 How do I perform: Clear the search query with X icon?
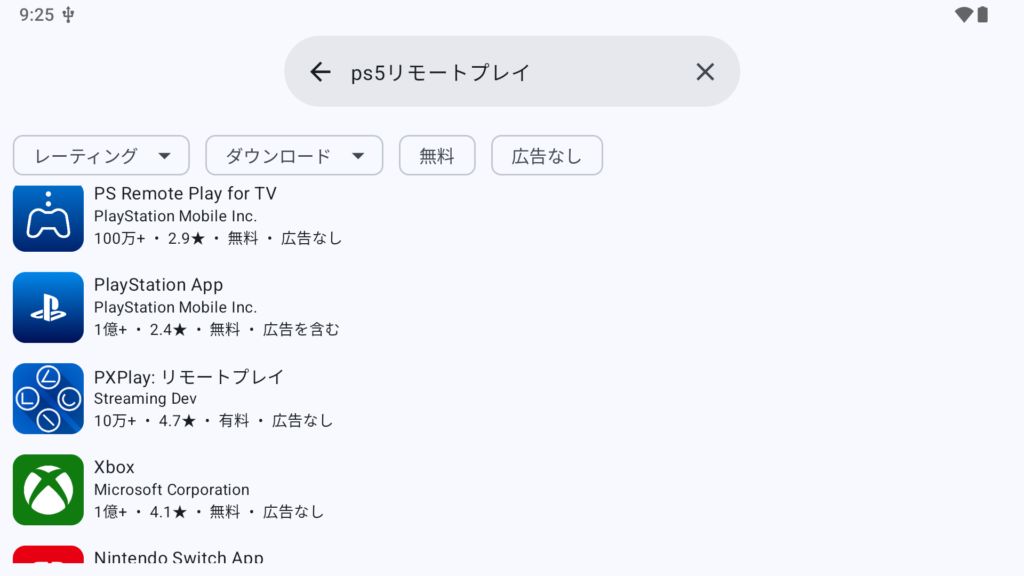[705, 72]
